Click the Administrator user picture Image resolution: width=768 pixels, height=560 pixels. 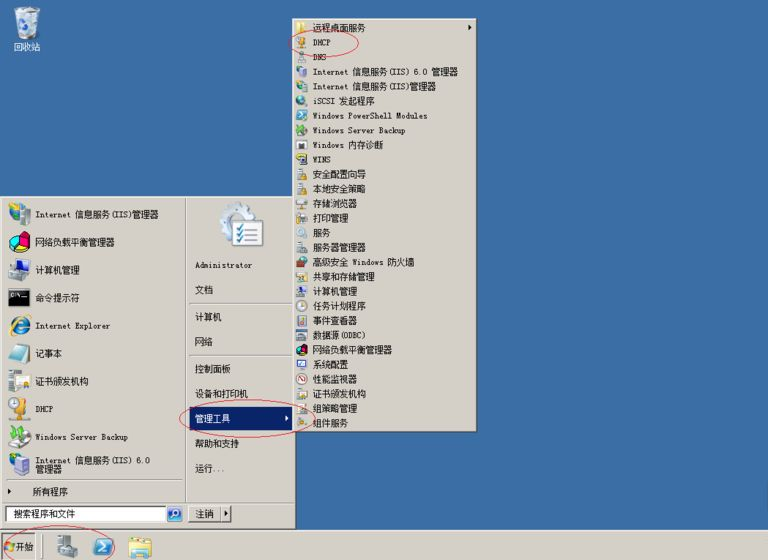click(240, 227)
